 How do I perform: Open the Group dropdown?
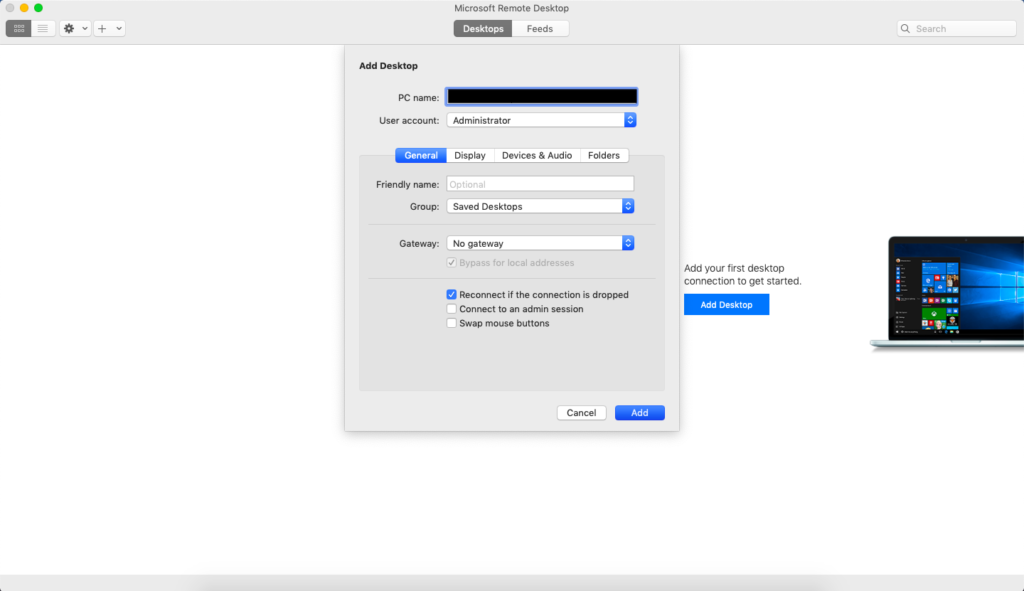click(x=540, y=206)
